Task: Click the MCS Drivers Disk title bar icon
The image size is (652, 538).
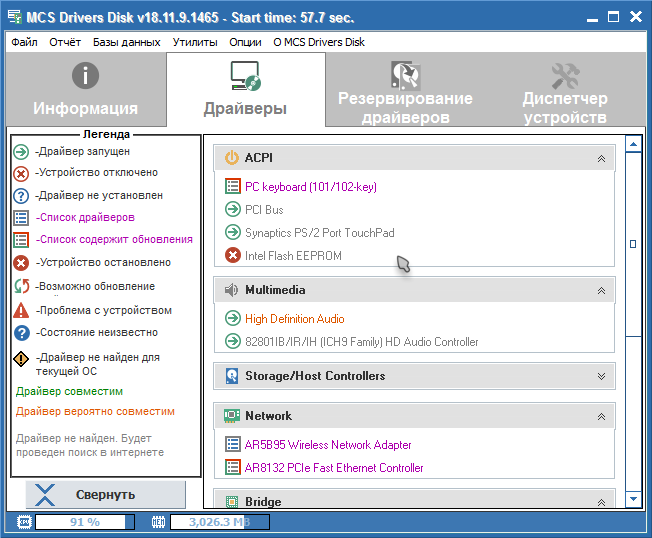Action: pos(15,17)
